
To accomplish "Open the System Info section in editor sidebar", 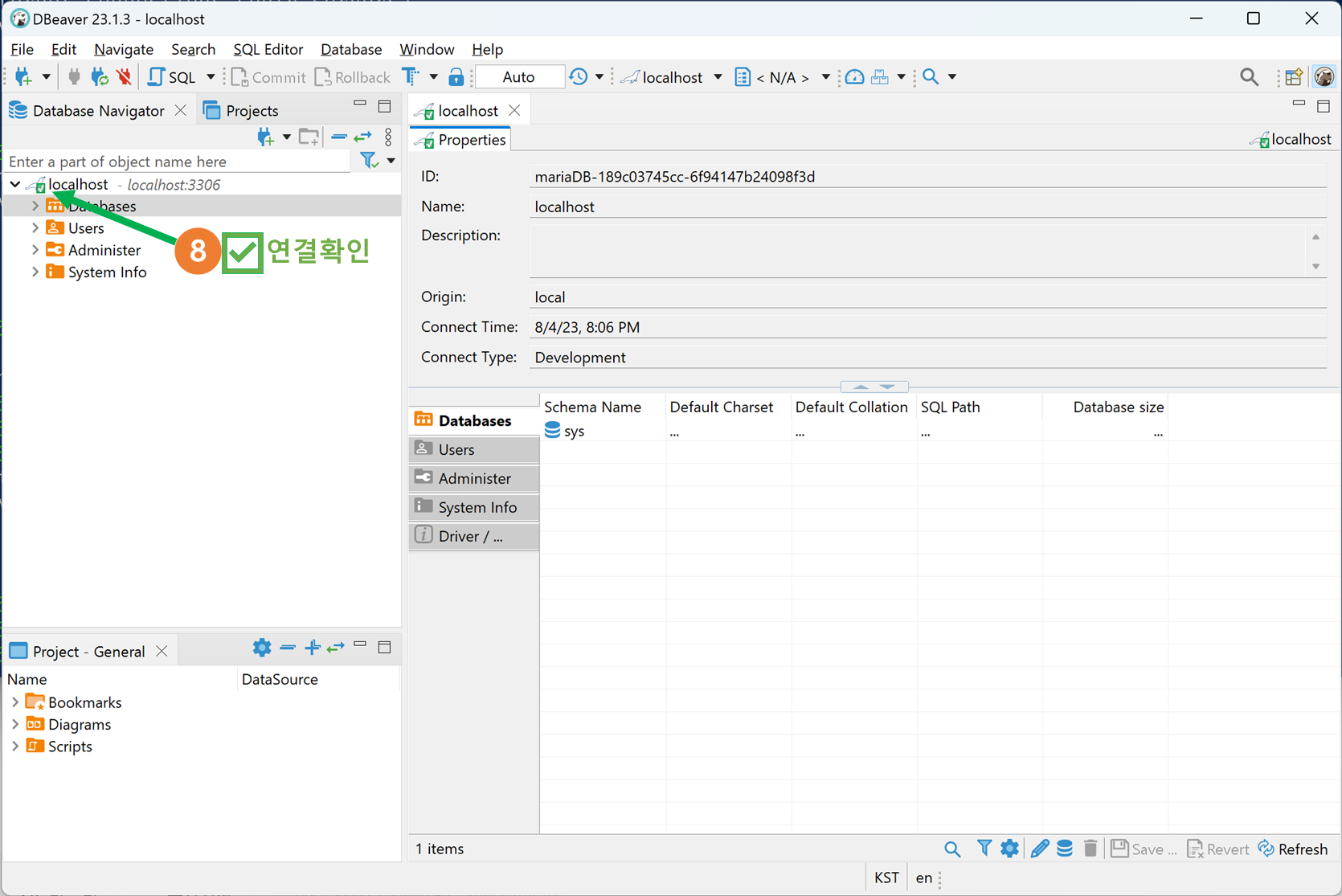I will [x=474, y=507].
